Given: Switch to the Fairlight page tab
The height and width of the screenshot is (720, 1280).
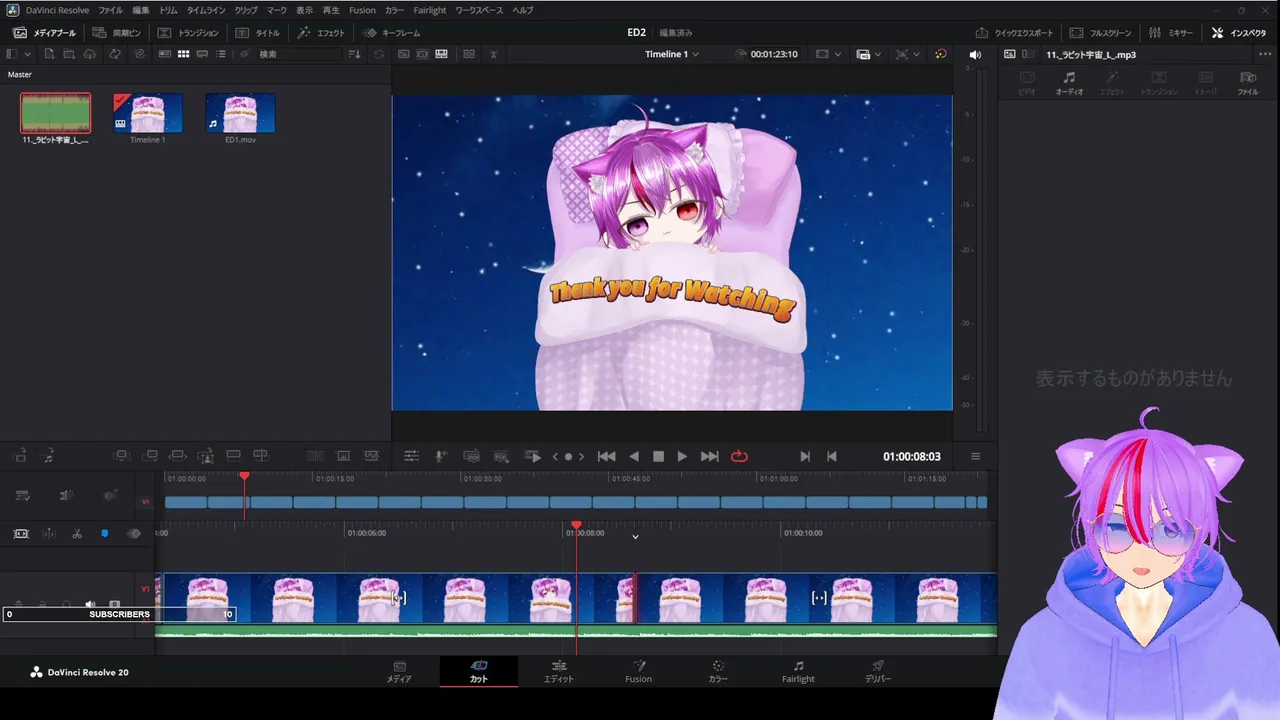Looking at the screenshot, I should (x=798, y=671).
